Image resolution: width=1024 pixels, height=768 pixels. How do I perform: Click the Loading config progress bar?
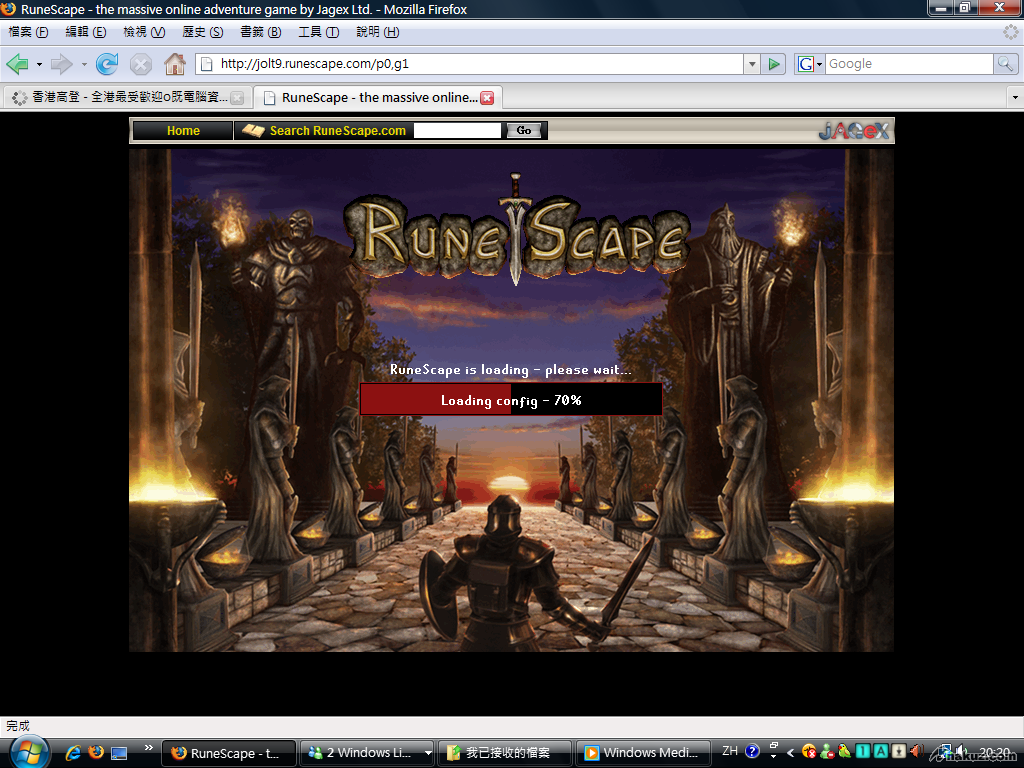click(x=511, y=400)
